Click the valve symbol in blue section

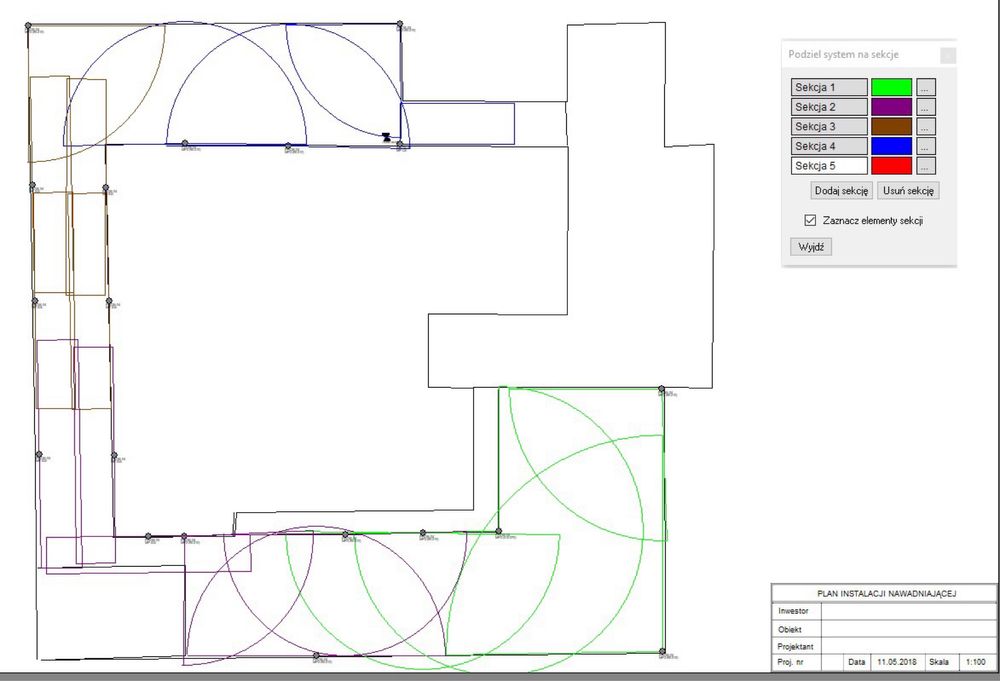click(x=386, y=137)
